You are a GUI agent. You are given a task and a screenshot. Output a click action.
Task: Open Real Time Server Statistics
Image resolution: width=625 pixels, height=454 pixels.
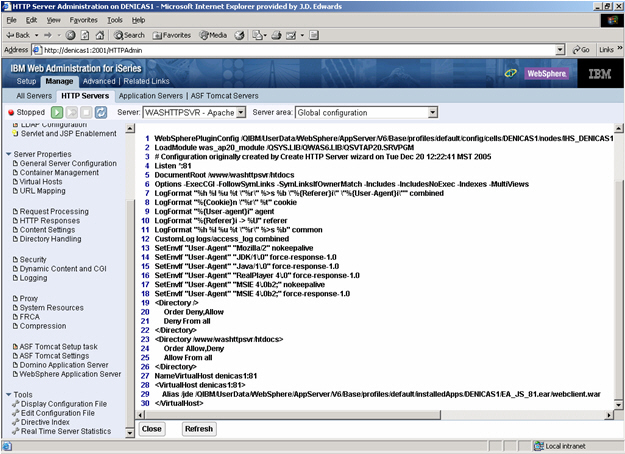click(x=66, y=431)
